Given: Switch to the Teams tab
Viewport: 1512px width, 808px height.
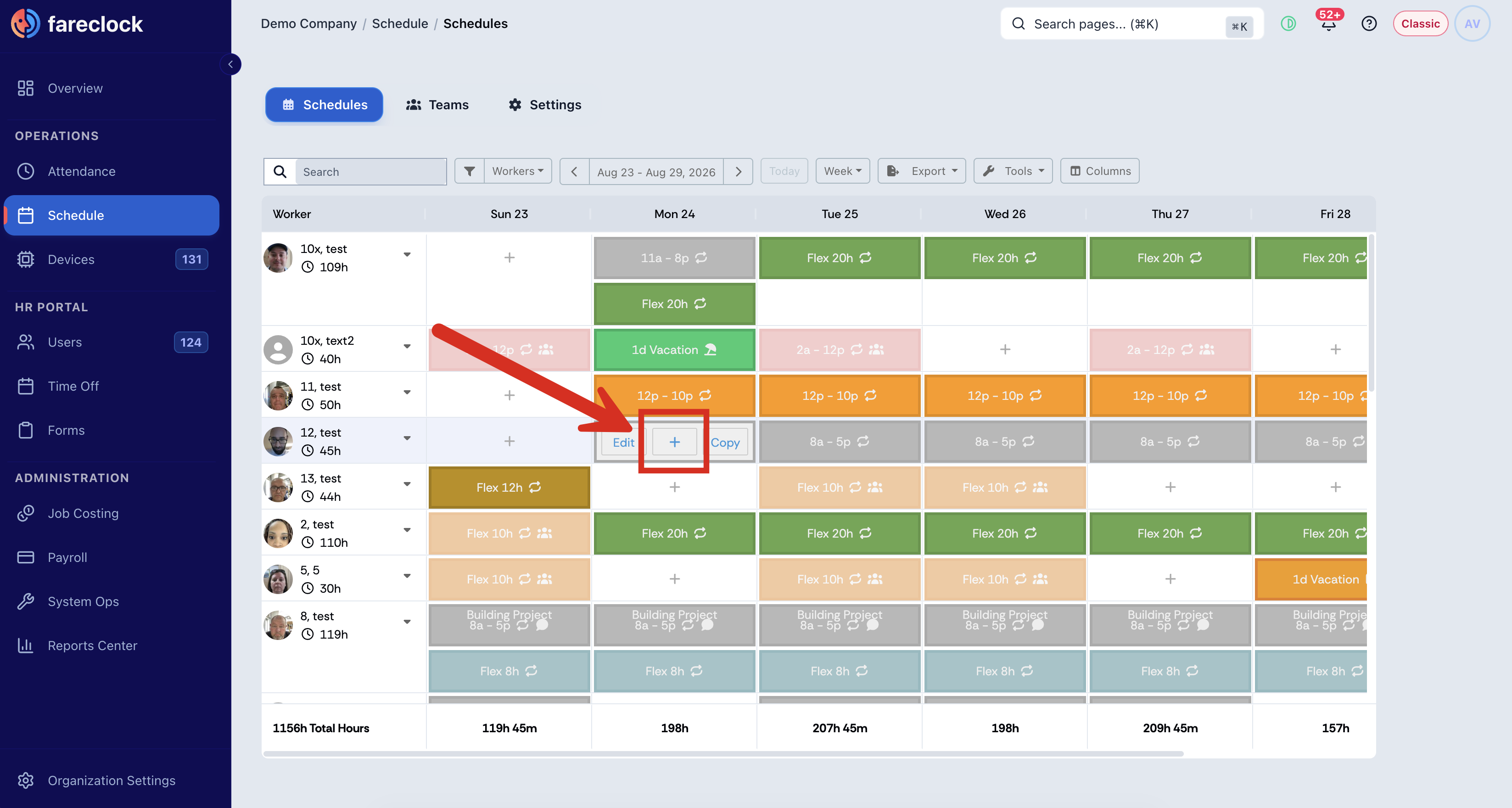Looking at the screenshot, I should (437, 105).
